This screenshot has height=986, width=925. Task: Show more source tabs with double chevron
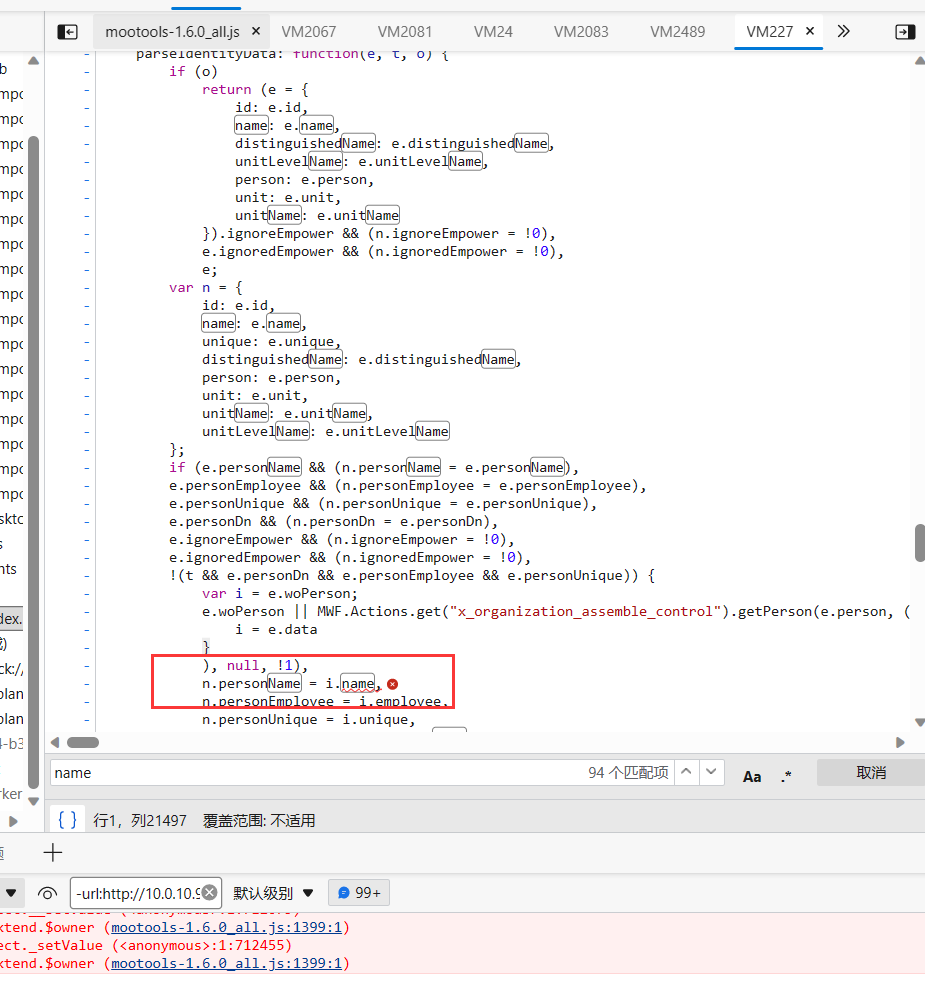[843, 31]
